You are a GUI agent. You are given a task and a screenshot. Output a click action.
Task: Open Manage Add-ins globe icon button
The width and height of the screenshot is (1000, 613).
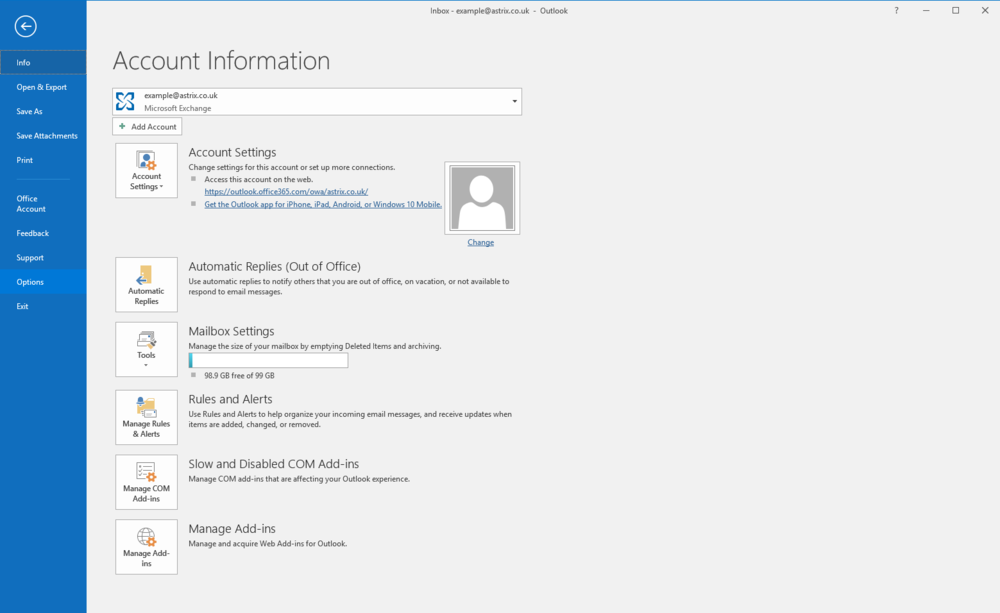(x=146, y=547)
